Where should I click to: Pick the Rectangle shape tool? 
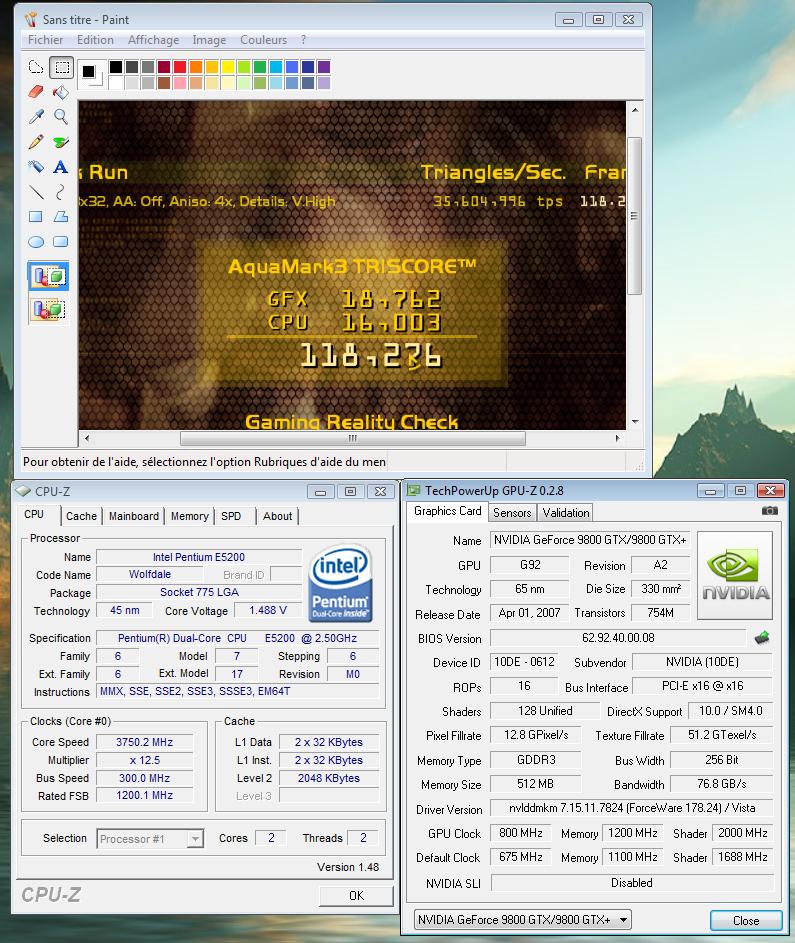coord(36,217)
